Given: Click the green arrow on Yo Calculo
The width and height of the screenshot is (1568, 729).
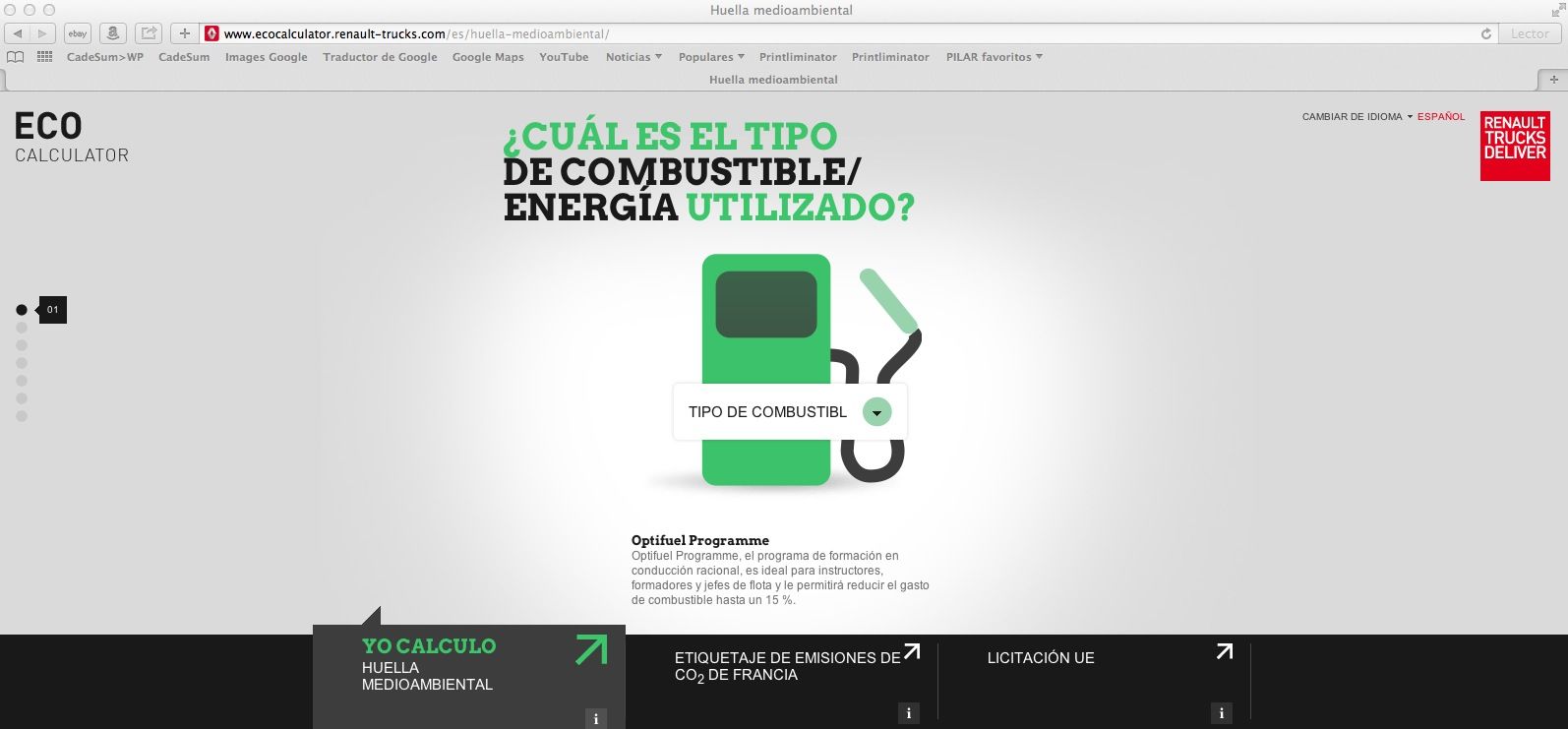Looking at the screenshot, I should pos(591,649).
